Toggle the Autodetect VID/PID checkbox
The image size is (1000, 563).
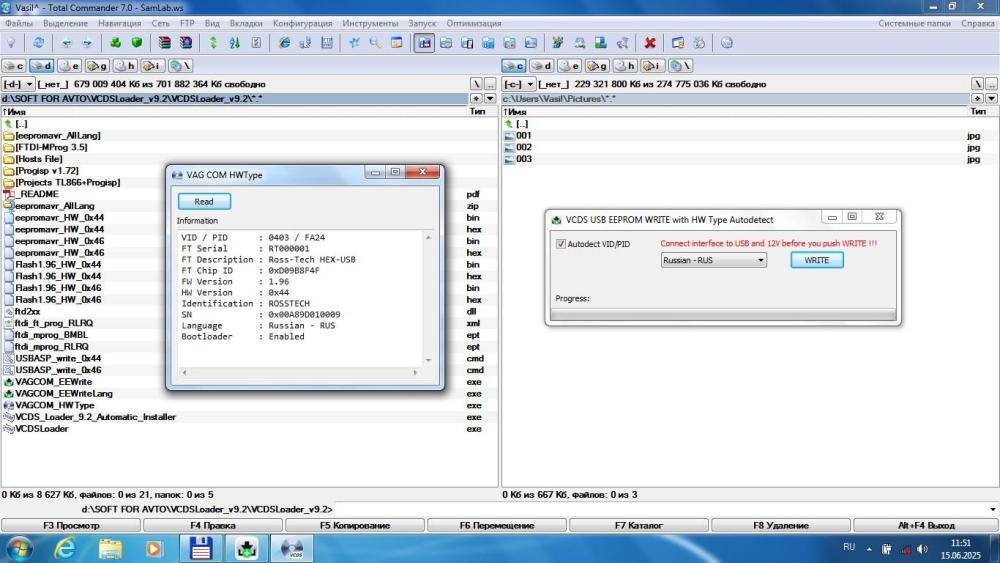(561, 244)
